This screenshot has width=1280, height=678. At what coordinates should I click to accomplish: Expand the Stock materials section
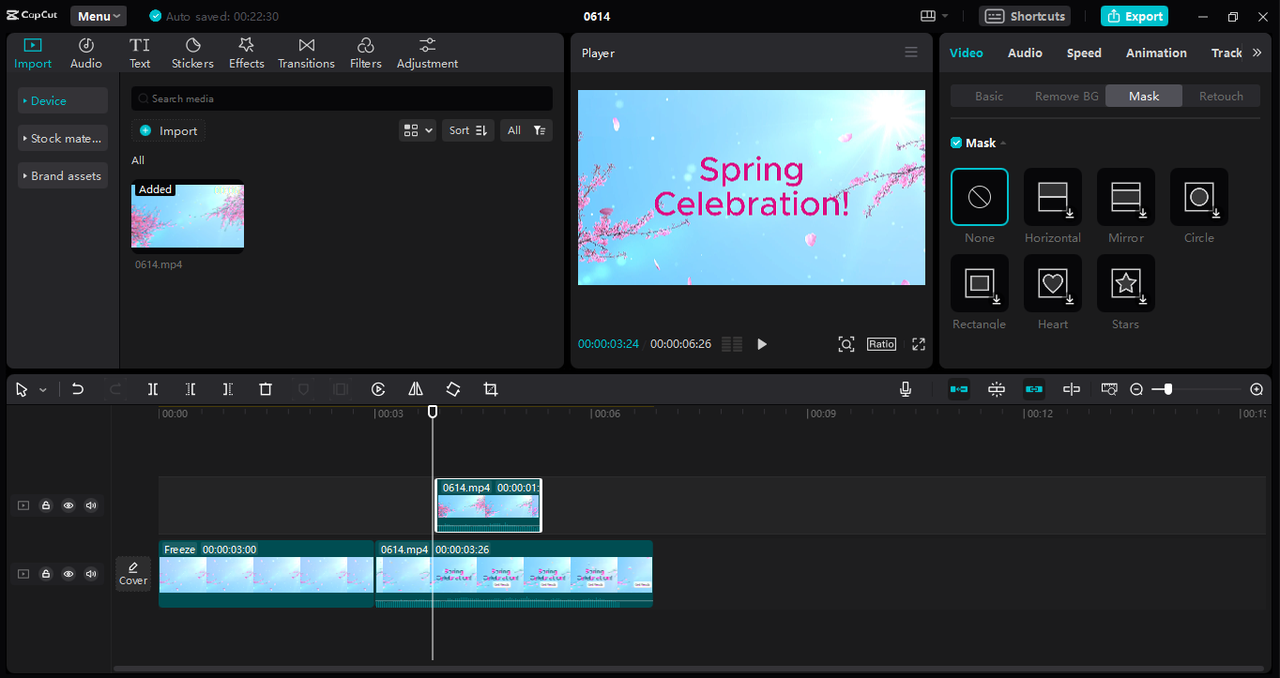pyautogui.click(x=62, y=139)
